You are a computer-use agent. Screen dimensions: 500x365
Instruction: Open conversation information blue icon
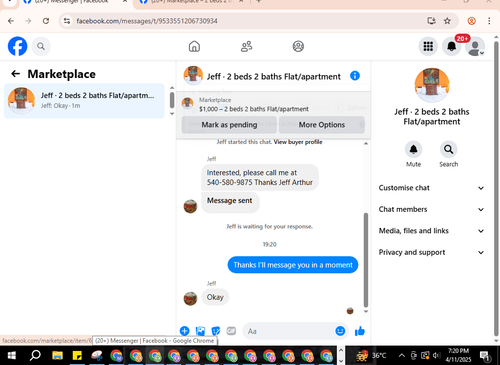(355, 76)
